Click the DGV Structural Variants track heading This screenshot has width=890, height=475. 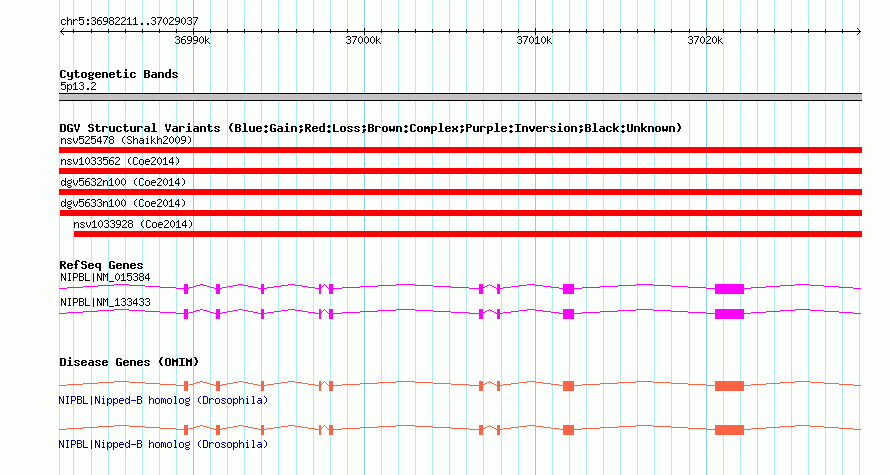coord(371,128)
